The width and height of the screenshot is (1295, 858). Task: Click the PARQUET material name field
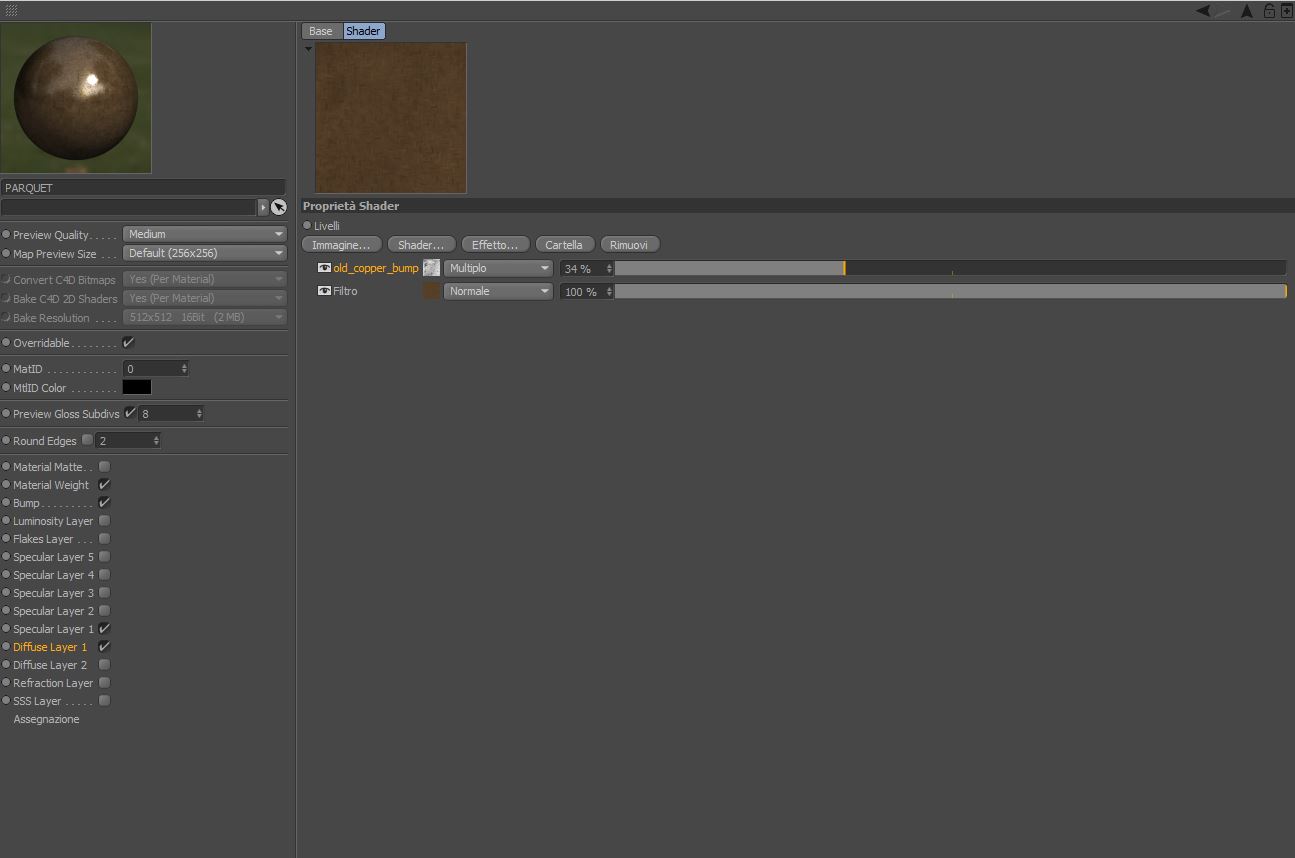pos(143,188)
